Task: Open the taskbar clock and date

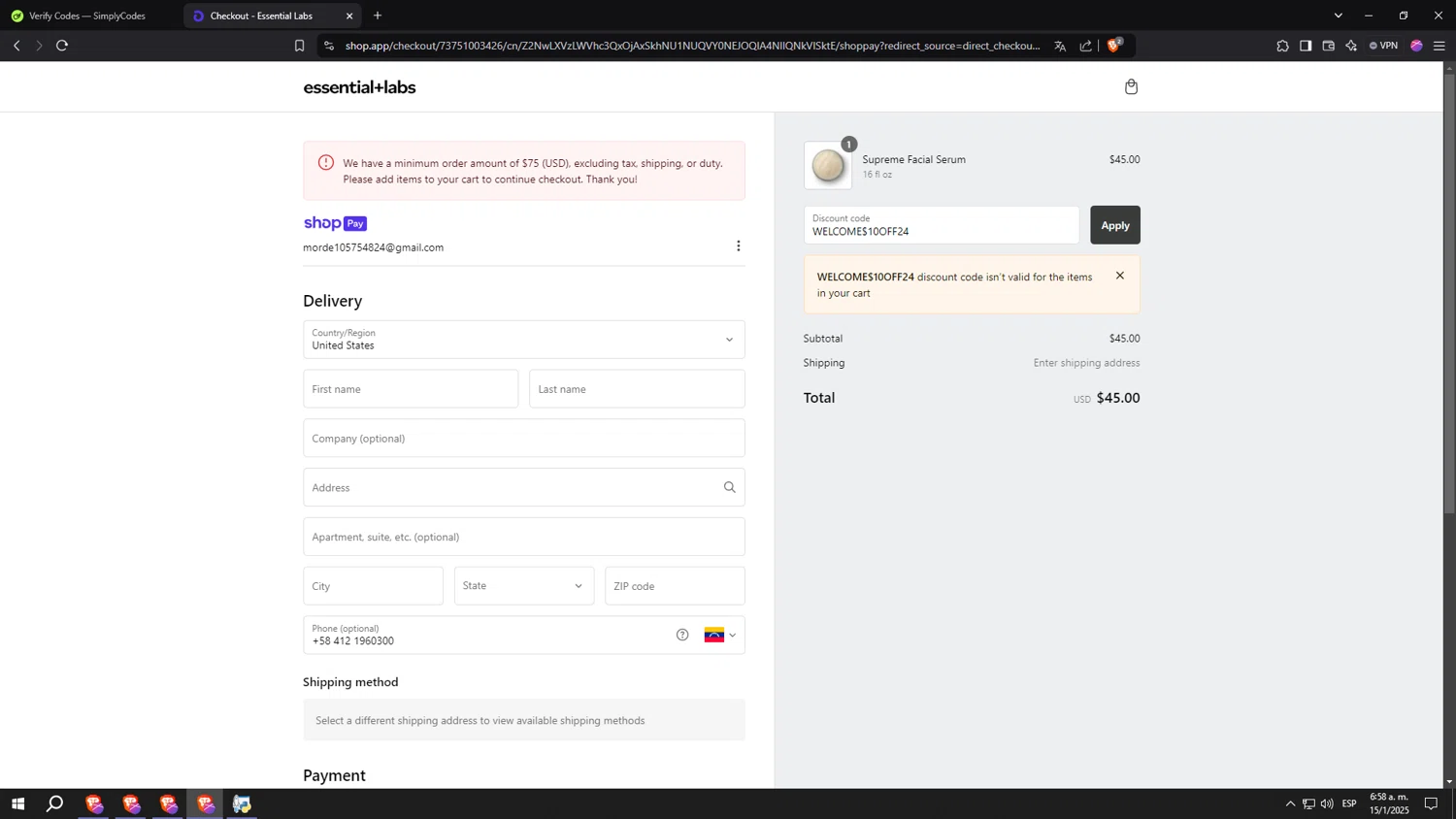Action: tap(1389, 803)
